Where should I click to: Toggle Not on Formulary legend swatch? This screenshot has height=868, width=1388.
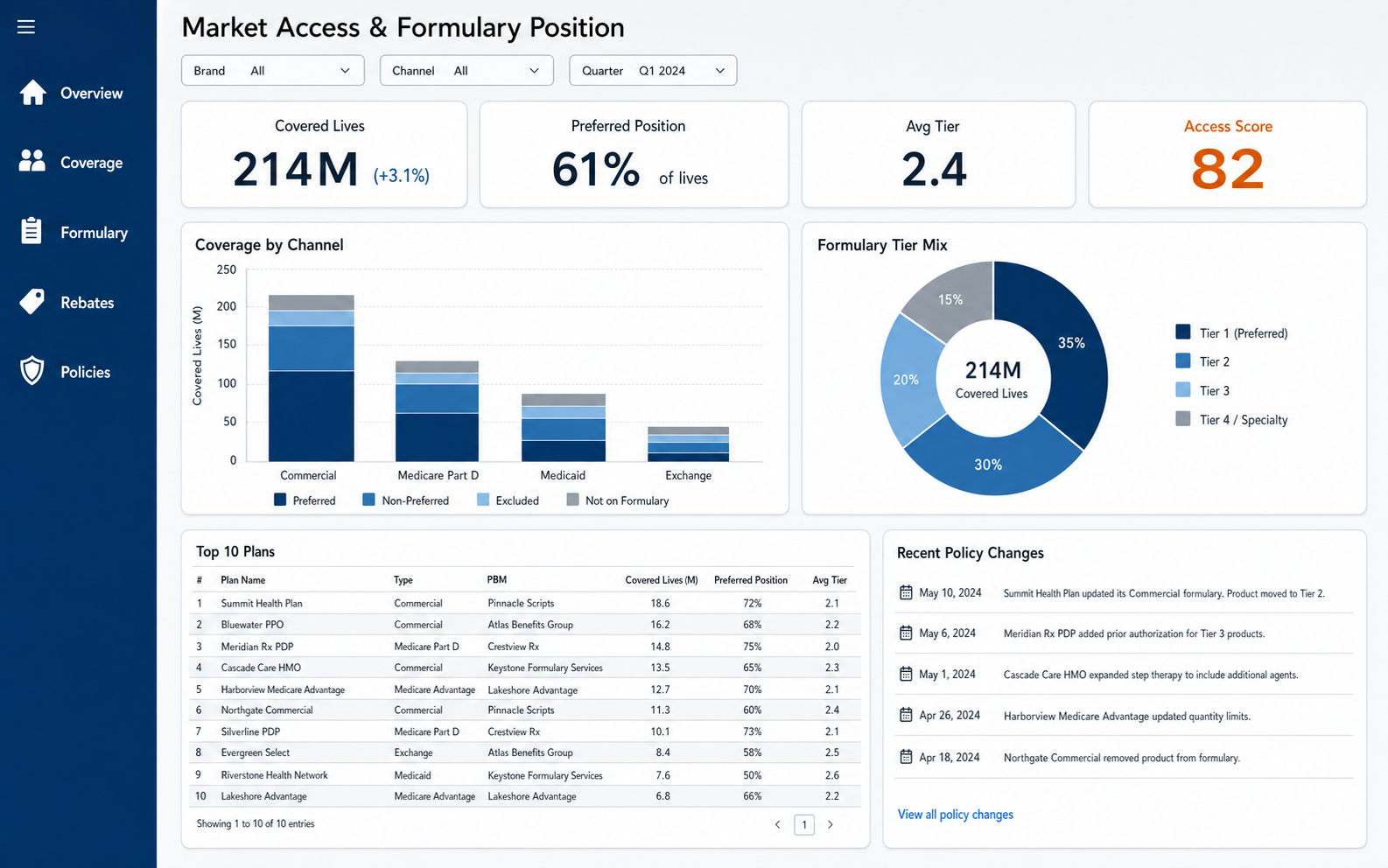tap(572, 500)
